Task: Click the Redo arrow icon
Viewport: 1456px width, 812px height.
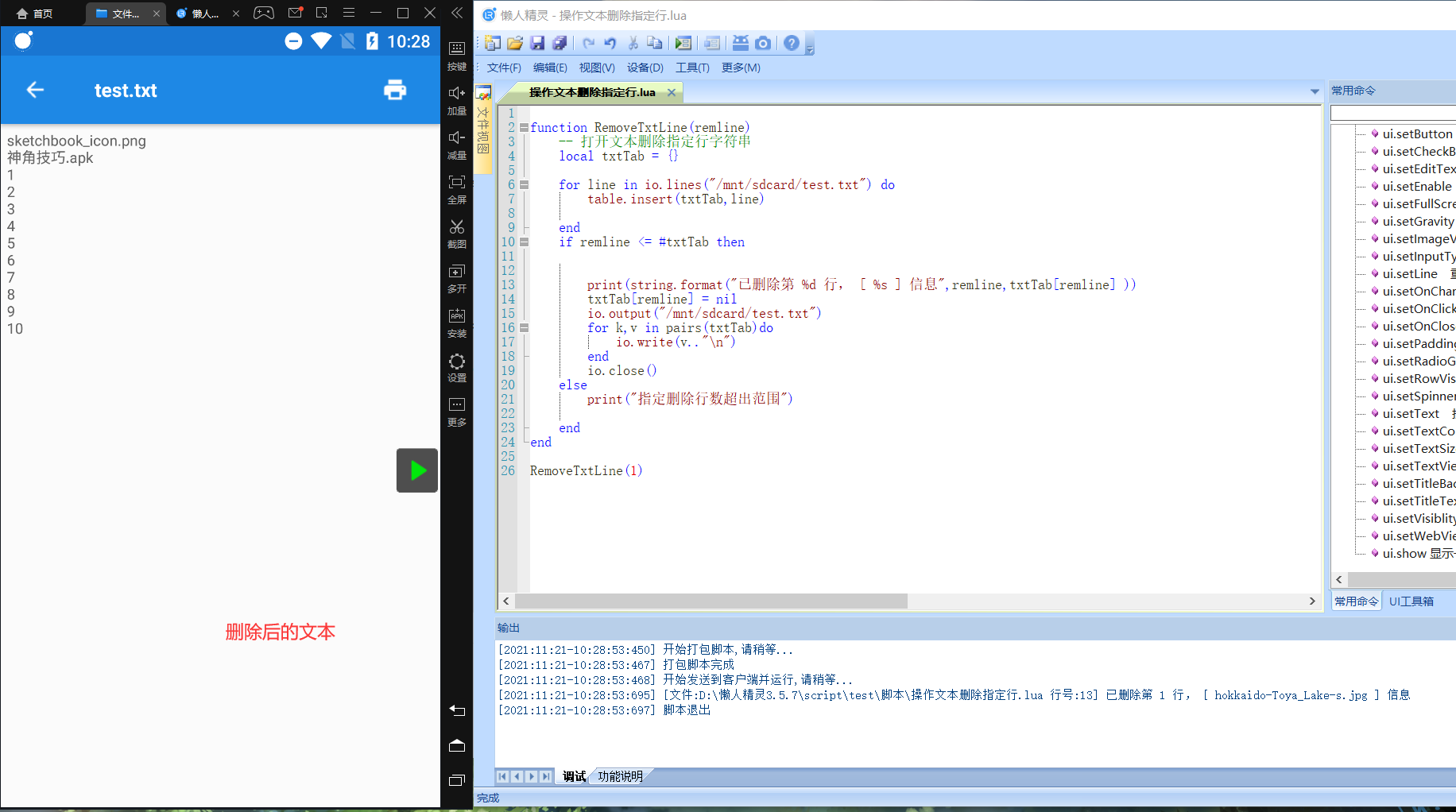Action: (588, 44)
